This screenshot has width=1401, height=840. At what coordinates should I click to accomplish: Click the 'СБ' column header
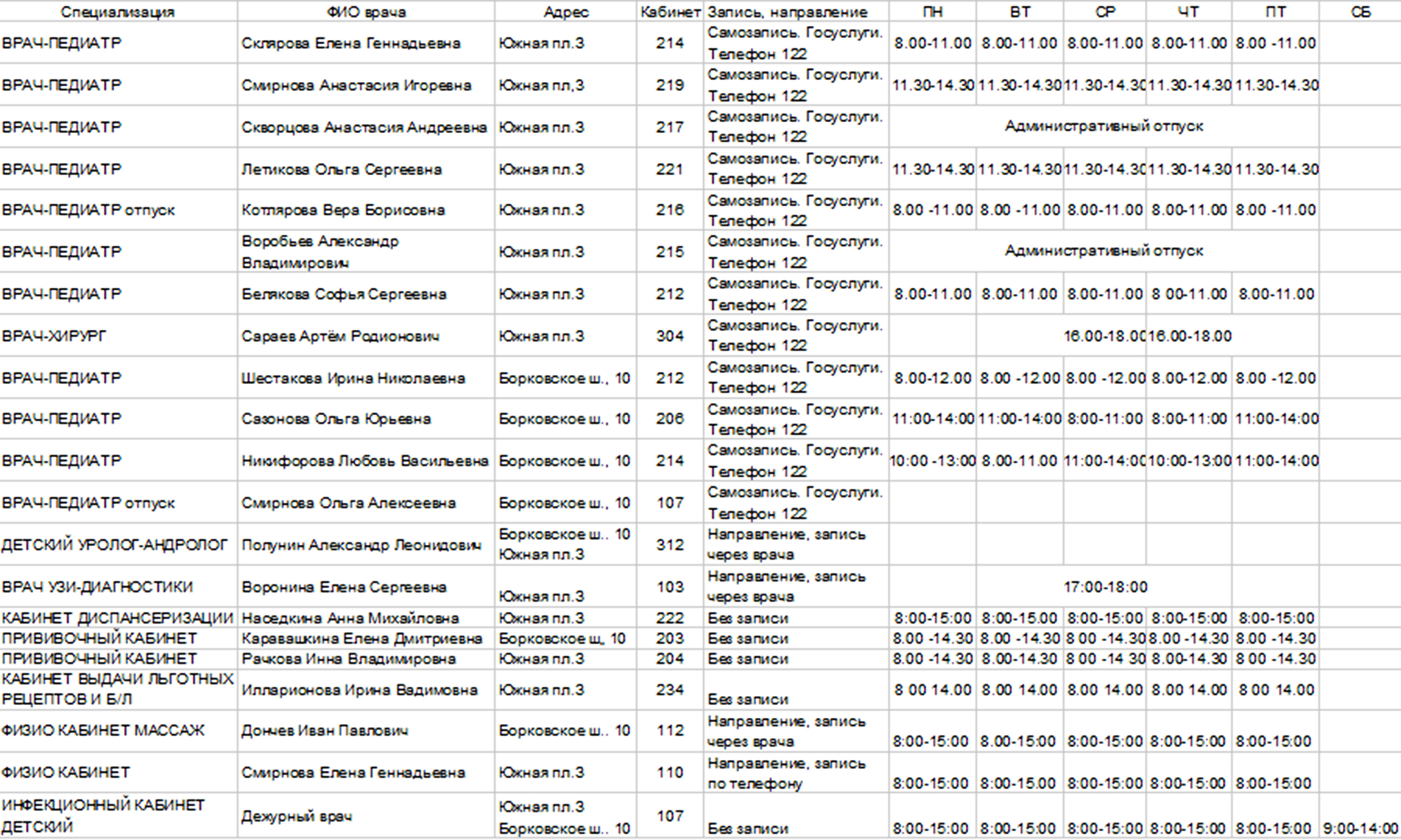click(1360, 12)
